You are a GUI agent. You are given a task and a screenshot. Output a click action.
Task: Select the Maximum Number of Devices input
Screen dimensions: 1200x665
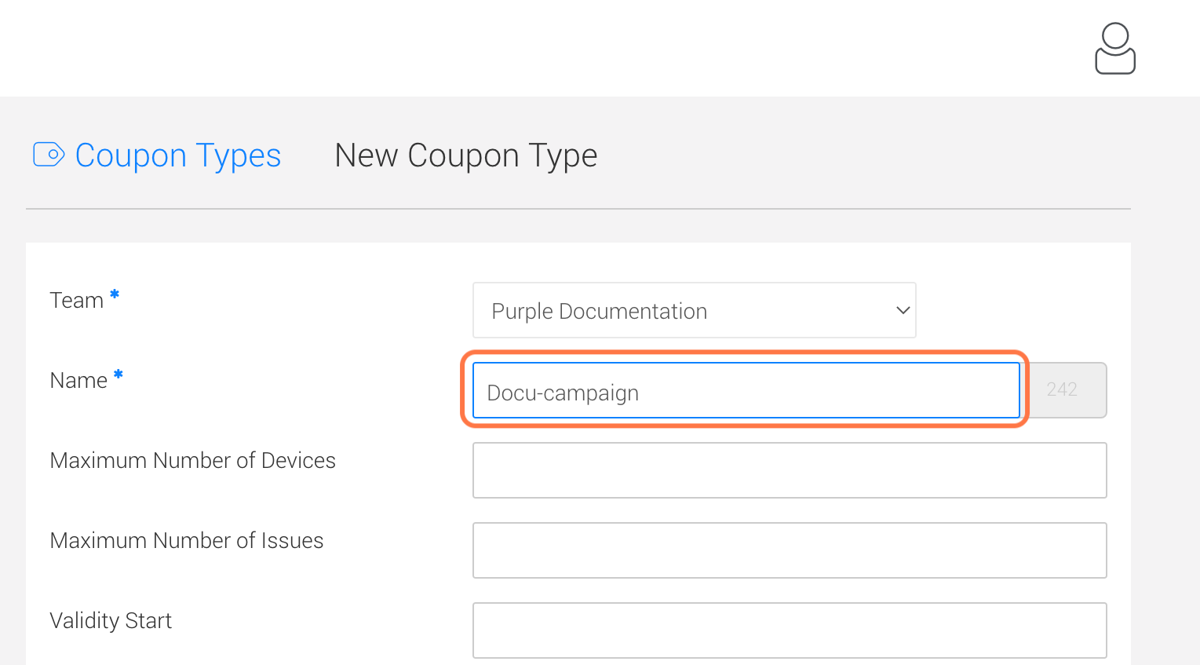(790, 470)
